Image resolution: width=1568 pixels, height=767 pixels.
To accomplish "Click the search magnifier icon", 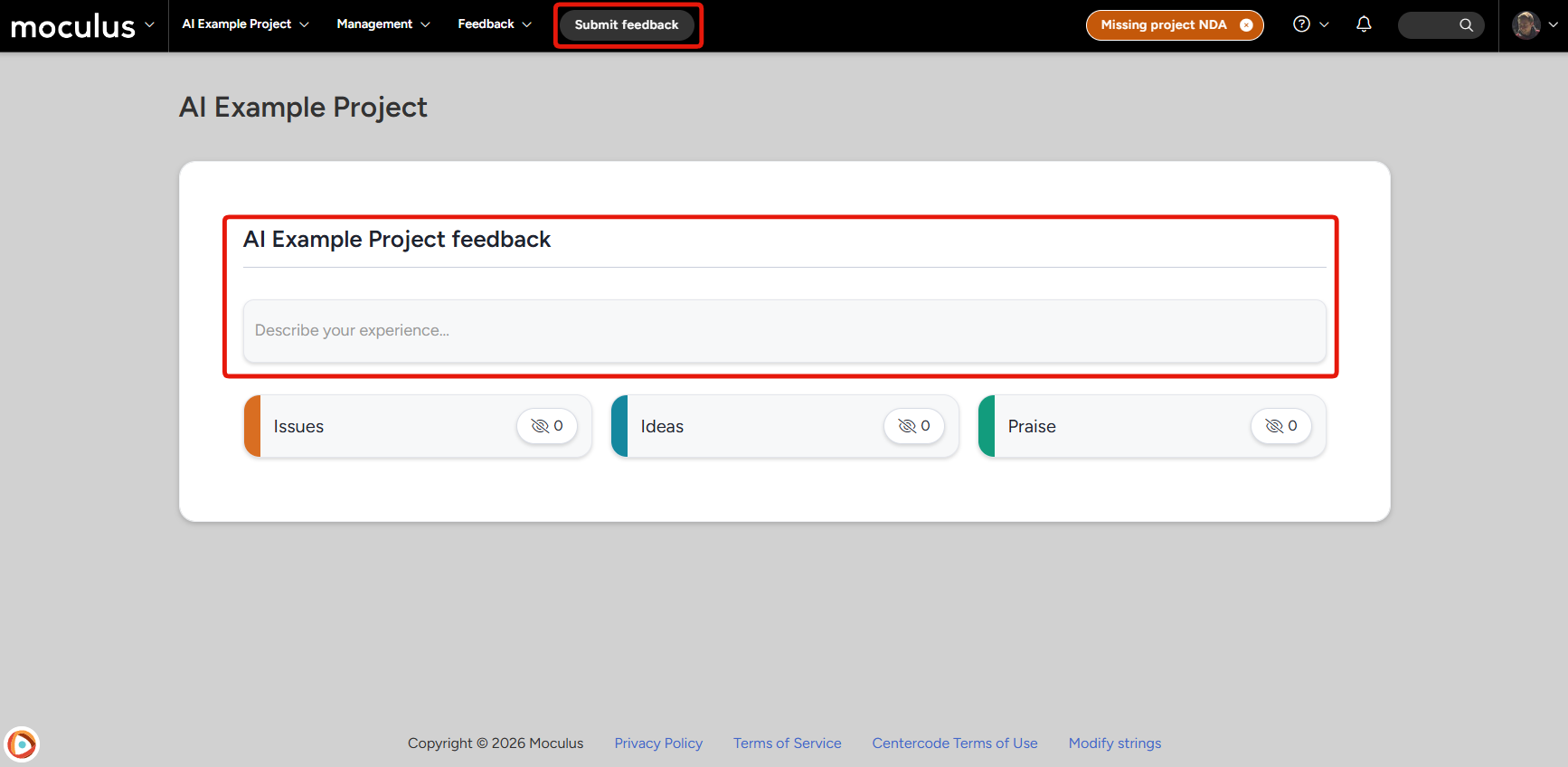I will click(x=1466, y=25).
